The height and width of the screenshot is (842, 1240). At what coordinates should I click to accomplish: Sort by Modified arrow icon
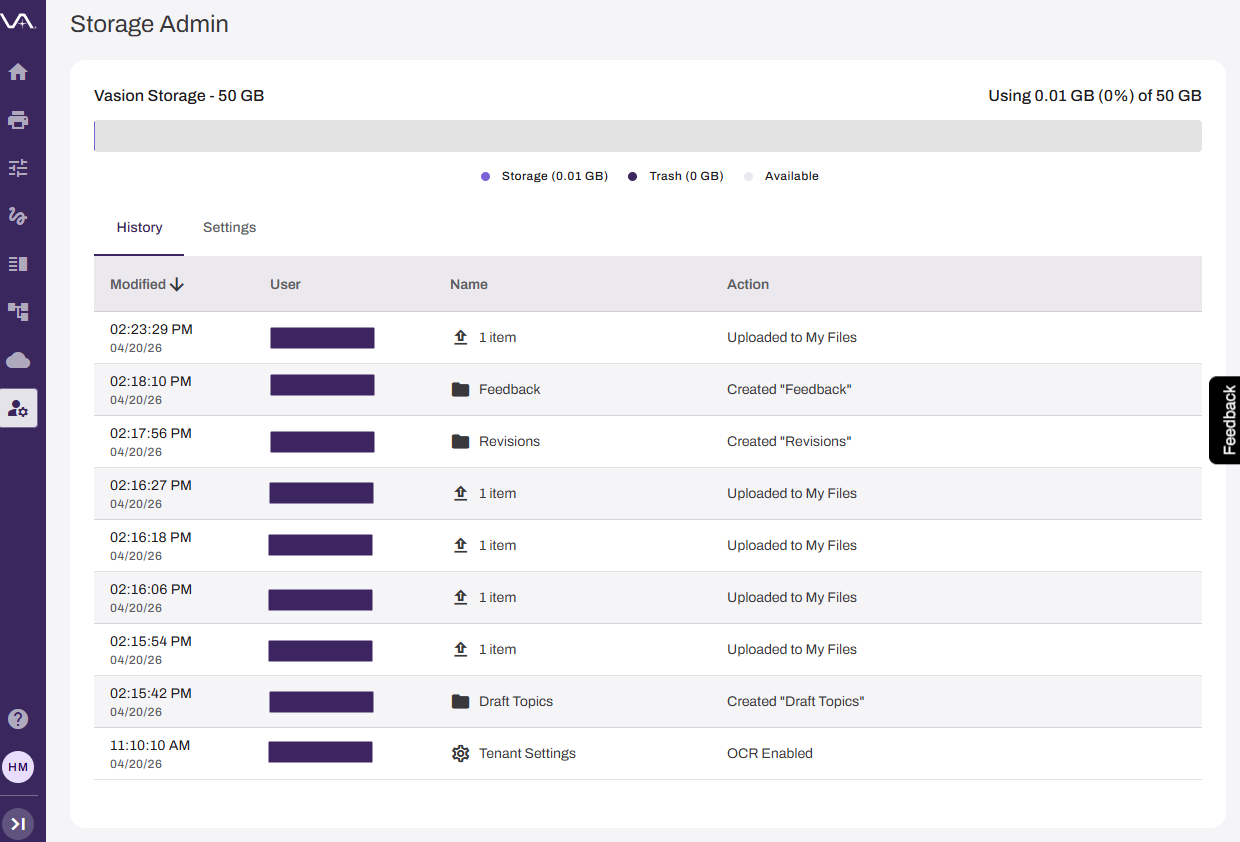click(177, 284)
